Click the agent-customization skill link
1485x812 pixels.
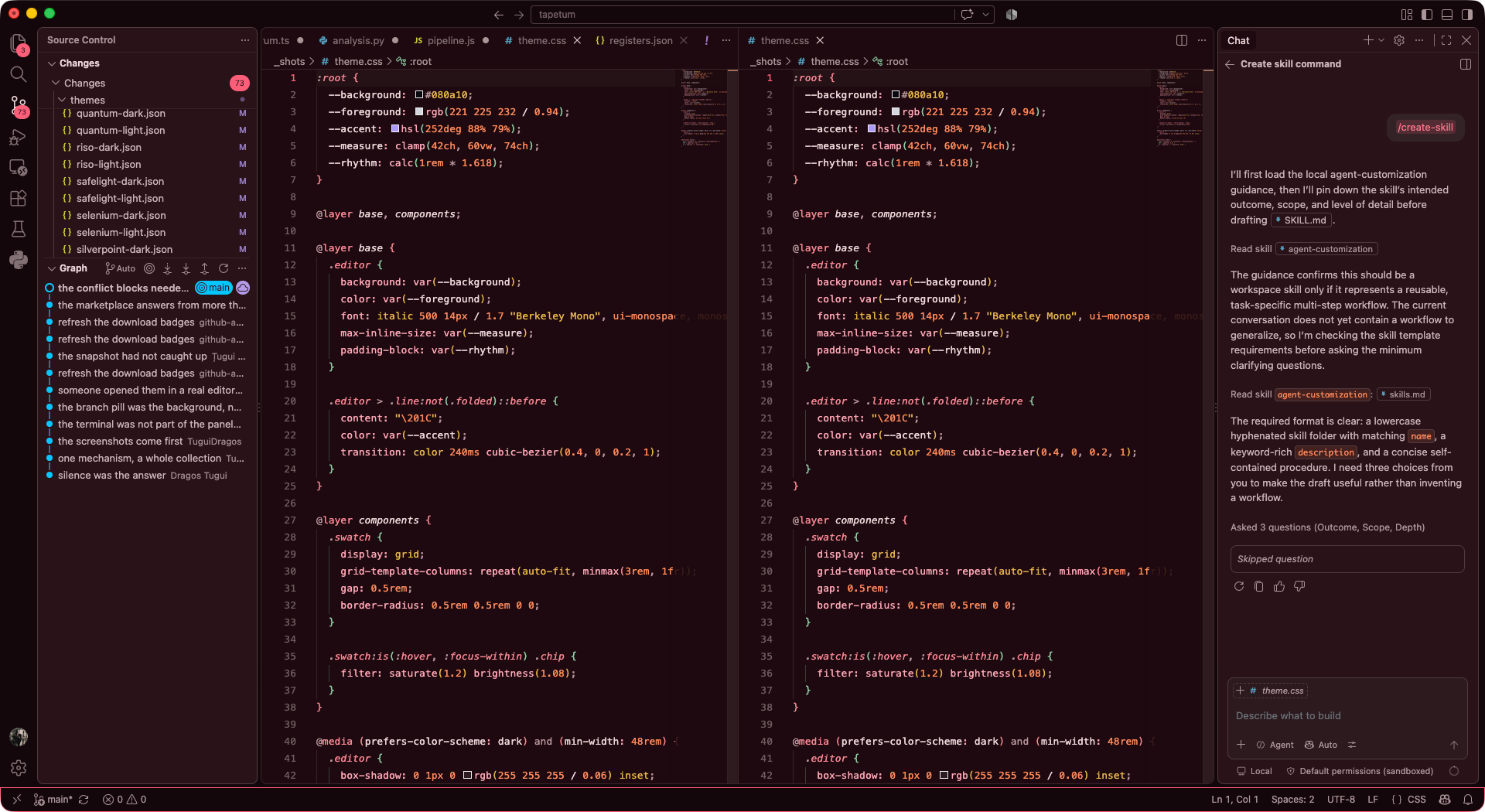click(1326, 249)
